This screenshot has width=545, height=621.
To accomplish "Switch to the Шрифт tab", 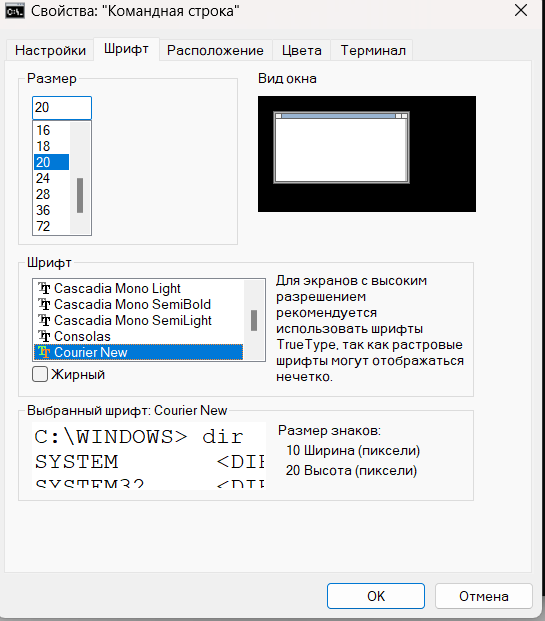I will point(126,49).
